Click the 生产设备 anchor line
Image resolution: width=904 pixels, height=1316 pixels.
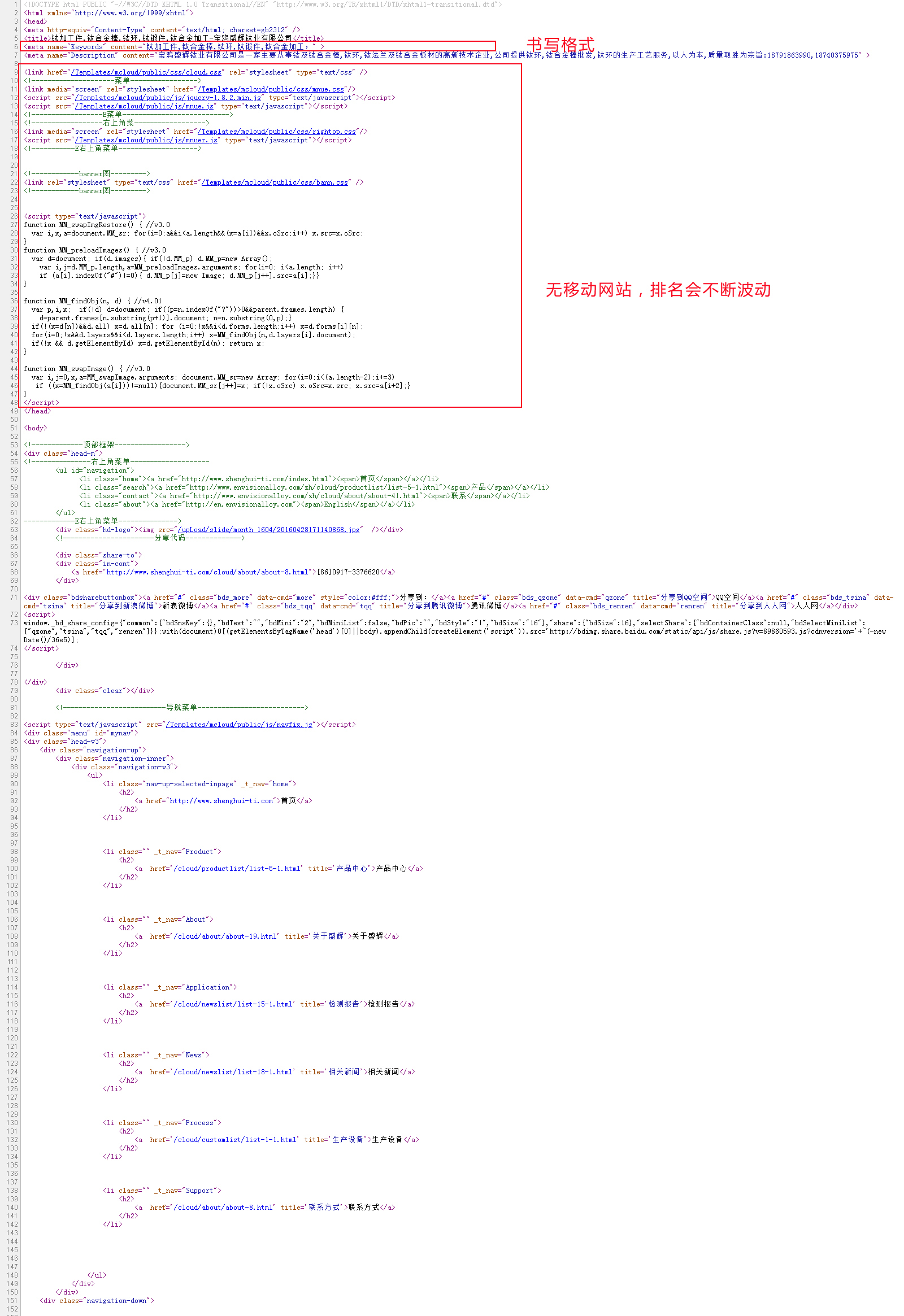[x=276, y=1140]
